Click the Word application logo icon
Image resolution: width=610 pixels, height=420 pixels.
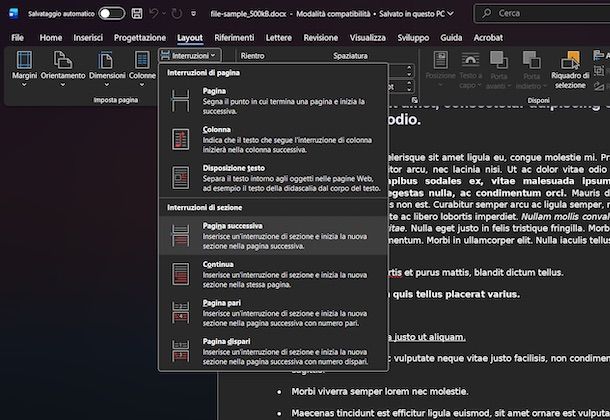(13, 14)
